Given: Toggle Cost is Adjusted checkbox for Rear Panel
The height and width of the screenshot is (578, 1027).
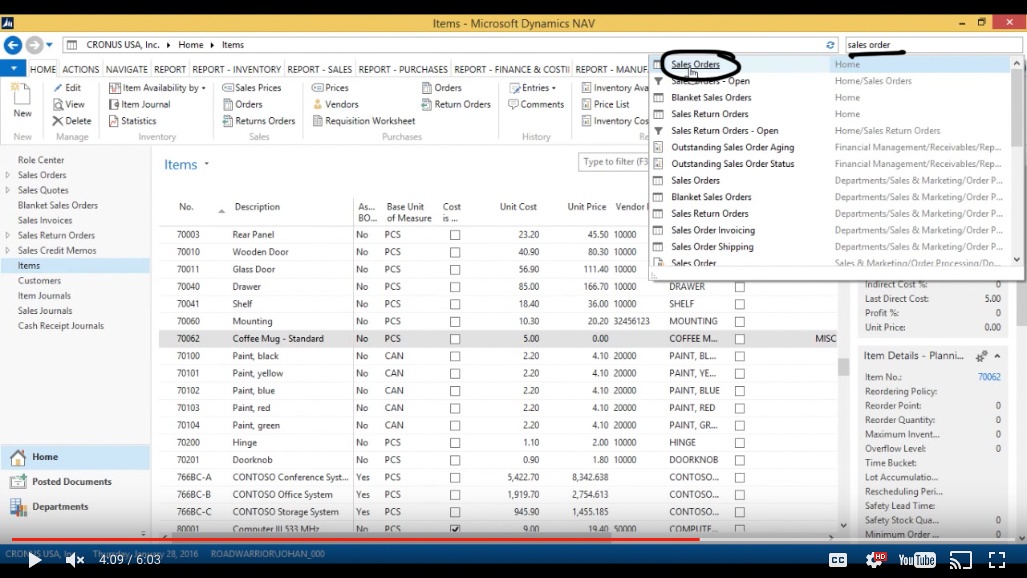Looking at the screenshot, I should tap(455, 235).
